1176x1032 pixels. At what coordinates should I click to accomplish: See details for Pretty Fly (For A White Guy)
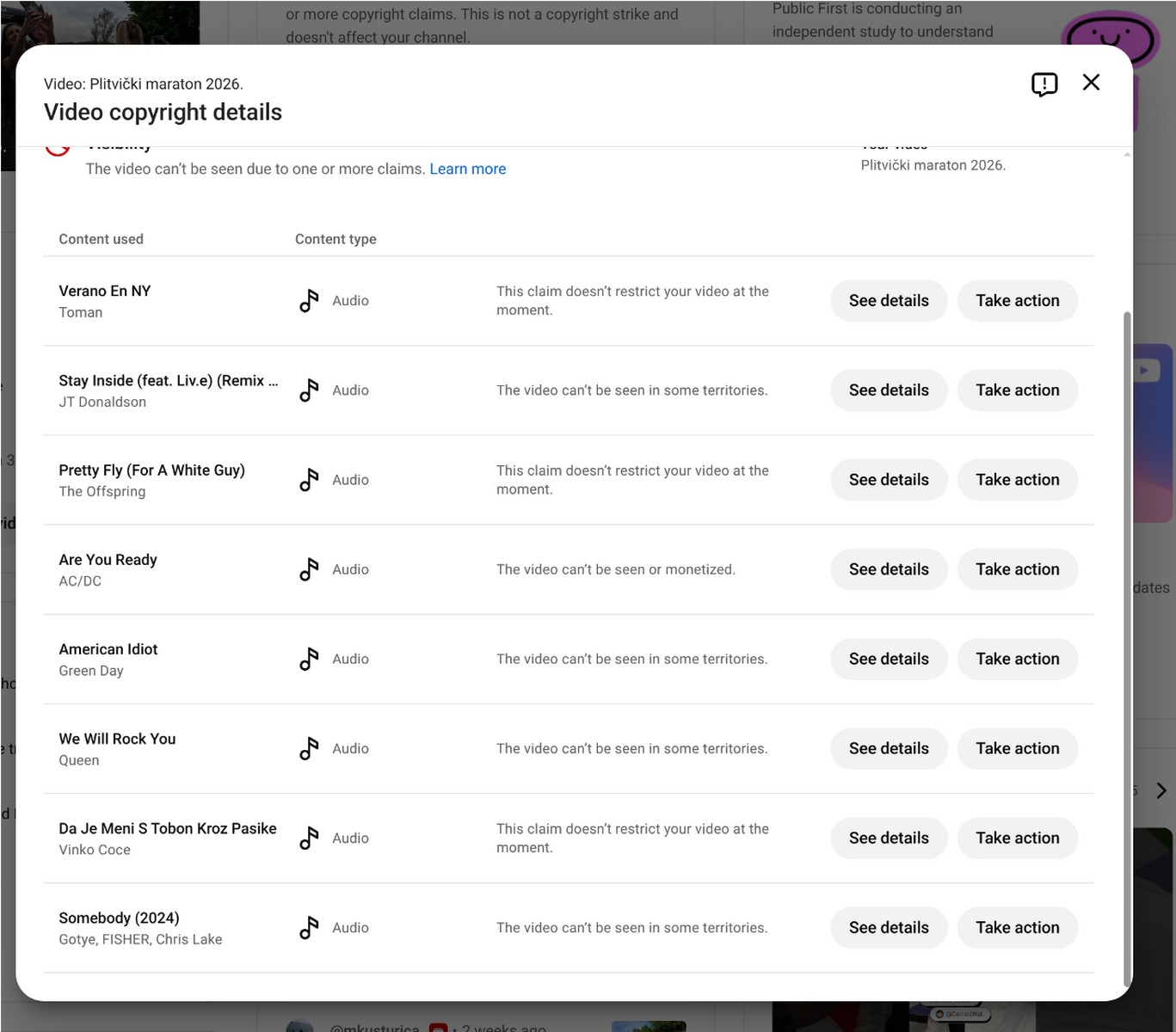(889, 480)
